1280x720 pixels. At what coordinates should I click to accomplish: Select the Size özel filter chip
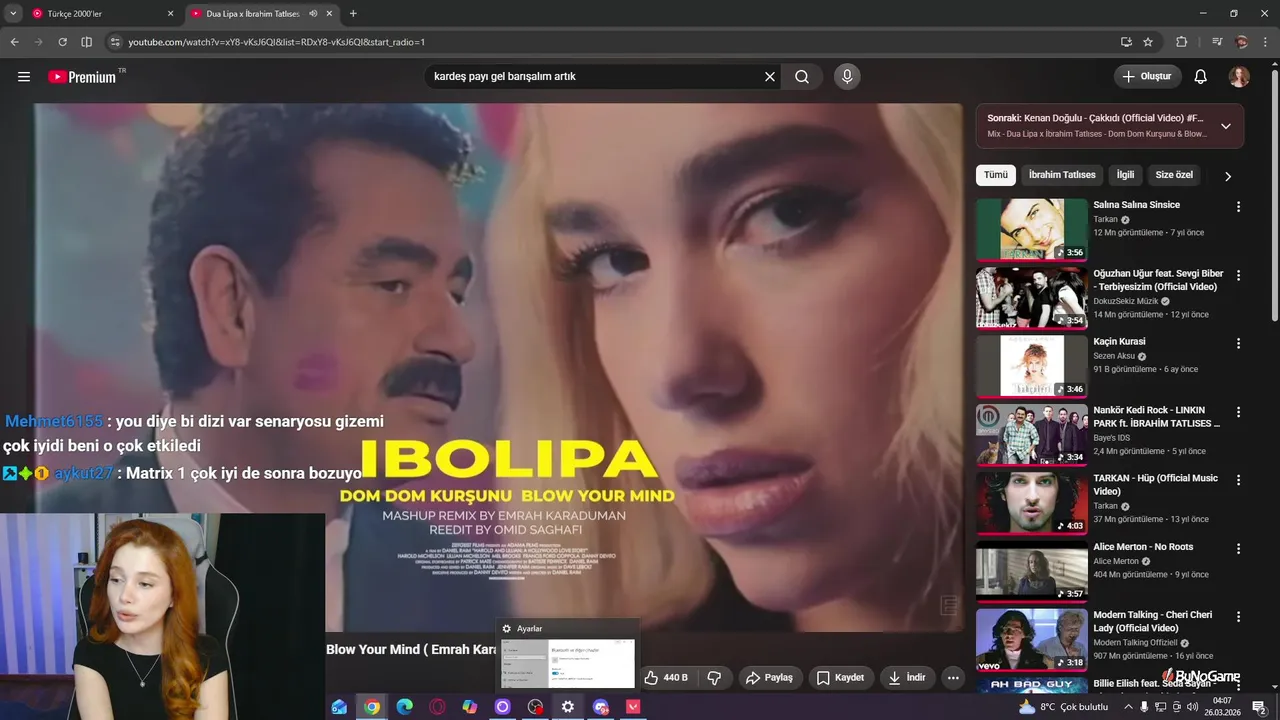tap(1174, 175)
